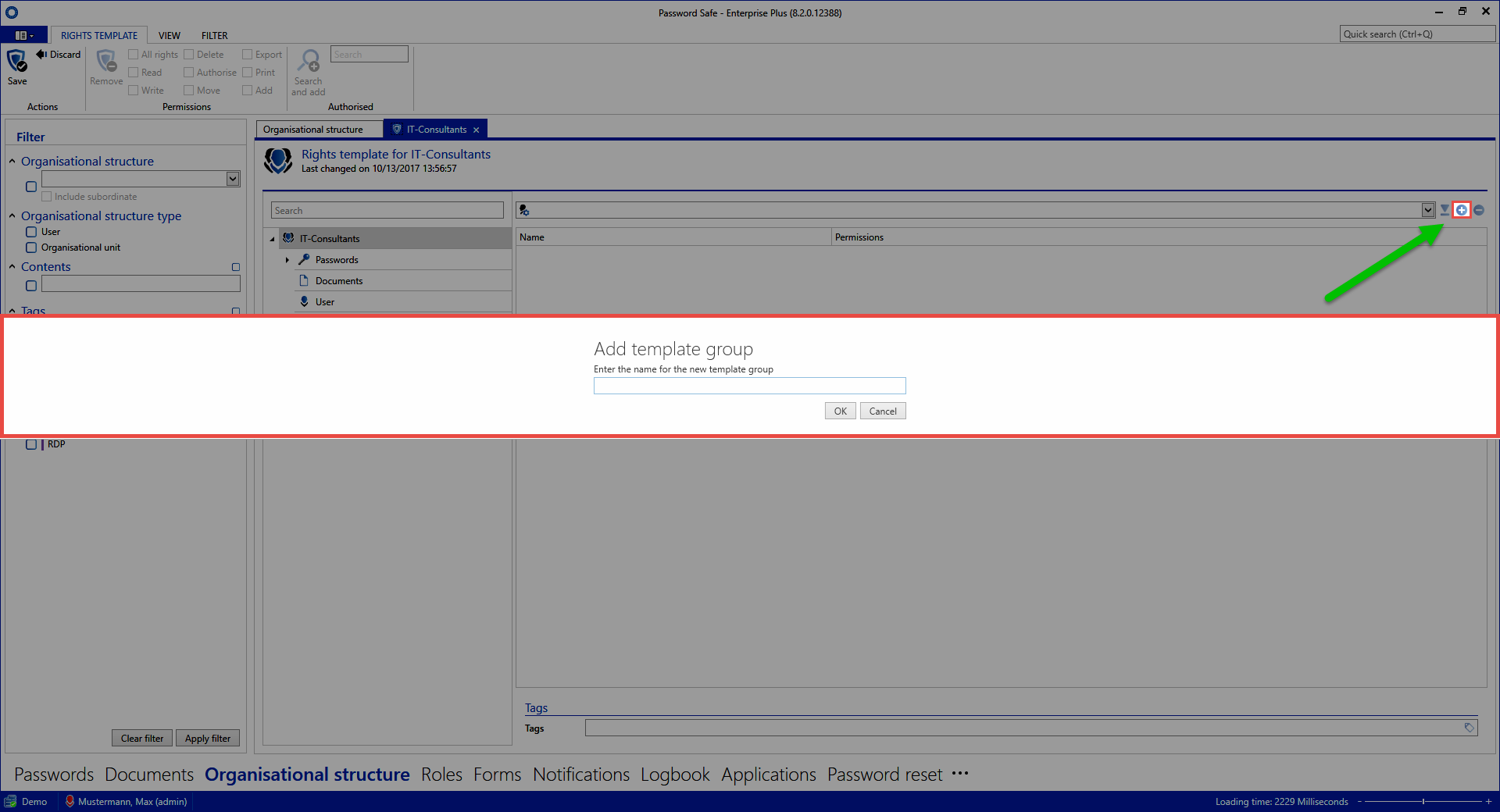
Task: Click the Discard arrow icon
Action: 41,54
